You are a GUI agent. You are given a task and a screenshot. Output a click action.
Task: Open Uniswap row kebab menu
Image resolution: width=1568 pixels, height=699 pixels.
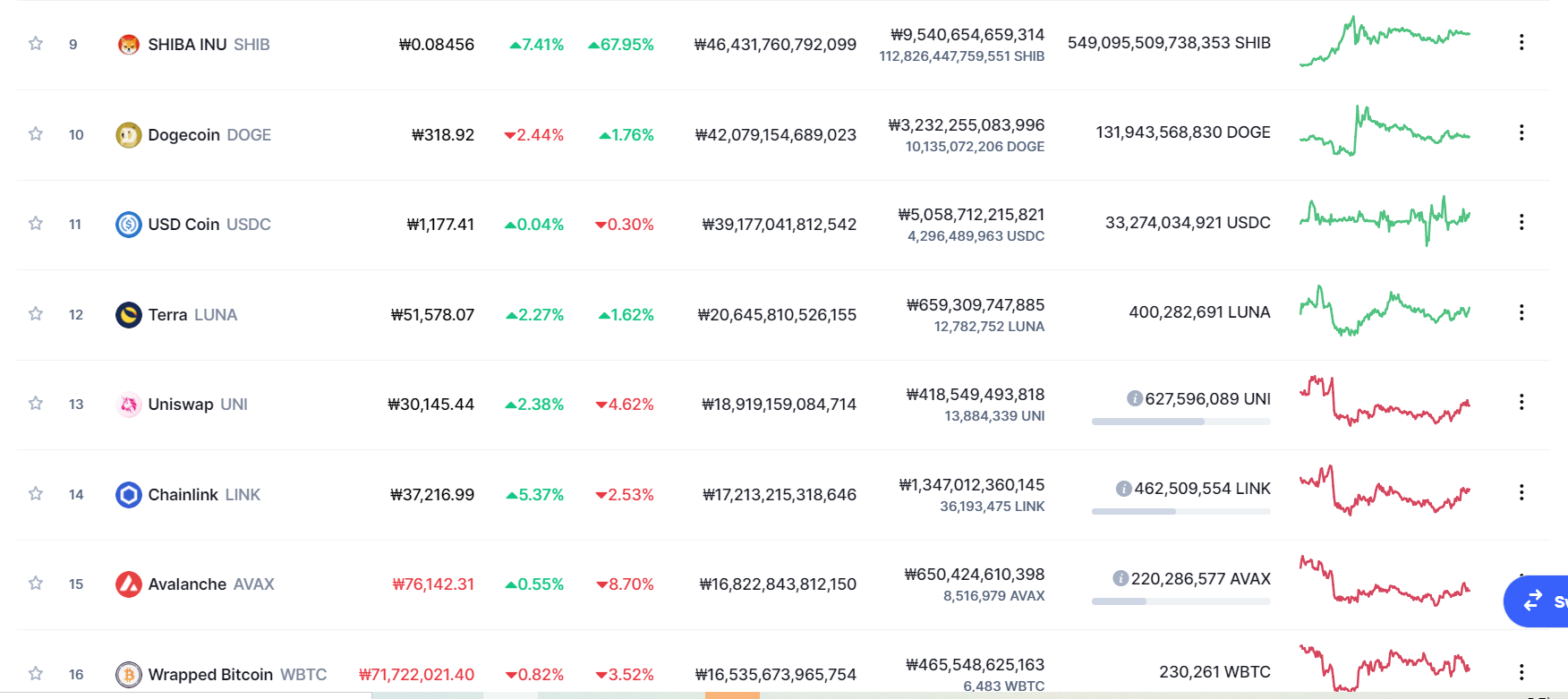pos(1521,402)
